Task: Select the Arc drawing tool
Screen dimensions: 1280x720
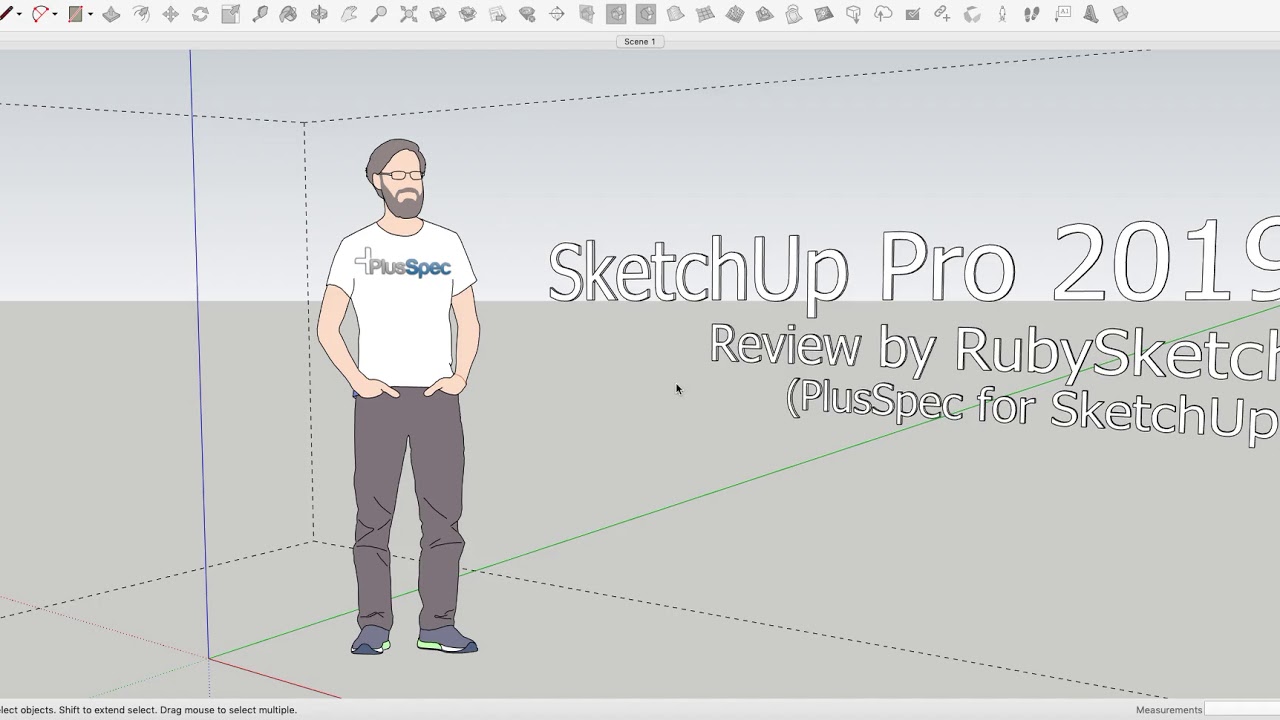Action: [x=40, y=14]
